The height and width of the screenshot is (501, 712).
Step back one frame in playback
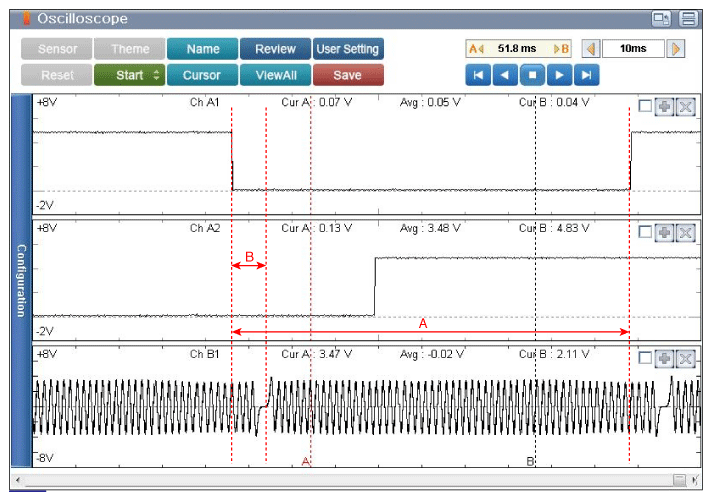(505, 75)
